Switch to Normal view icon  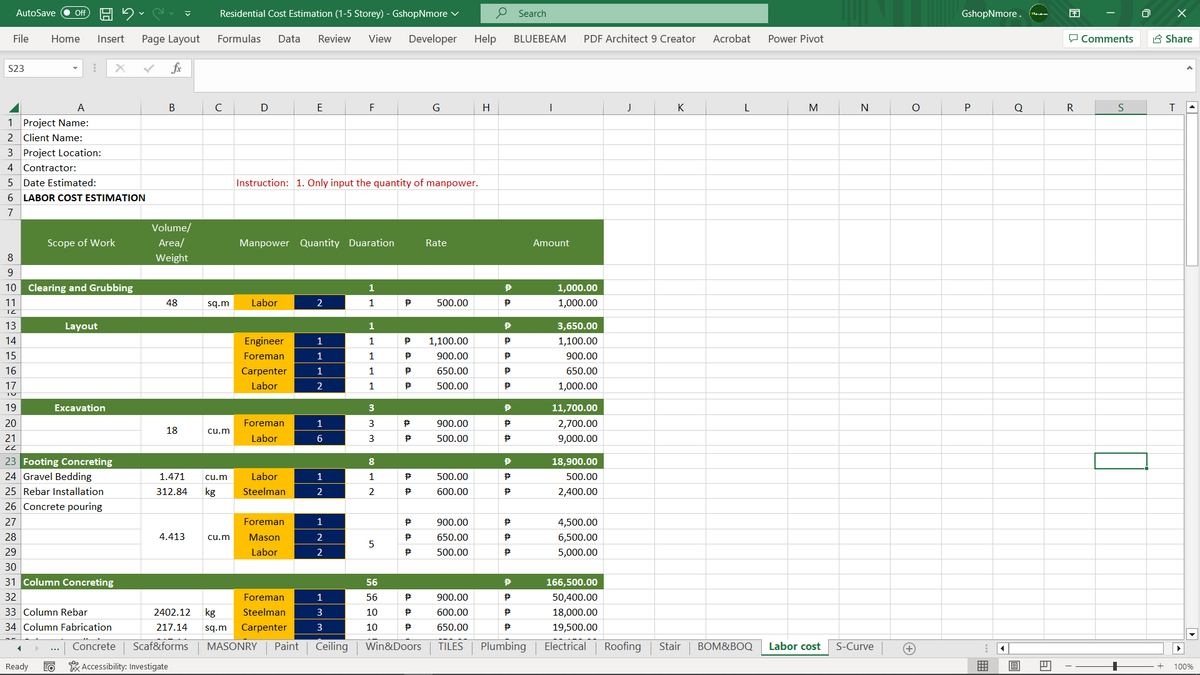(981, 666)
